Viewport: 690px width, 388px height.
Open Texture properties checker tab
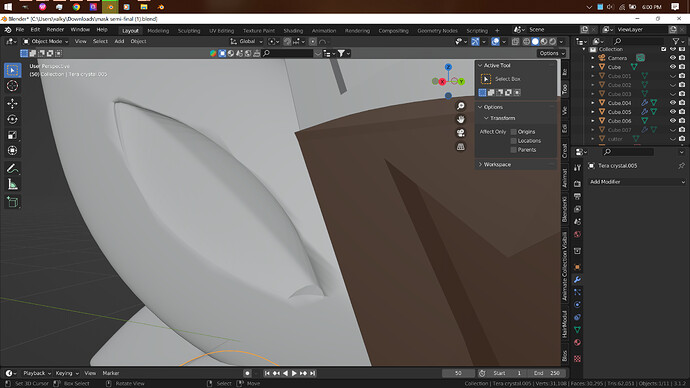tap(577, 359)
